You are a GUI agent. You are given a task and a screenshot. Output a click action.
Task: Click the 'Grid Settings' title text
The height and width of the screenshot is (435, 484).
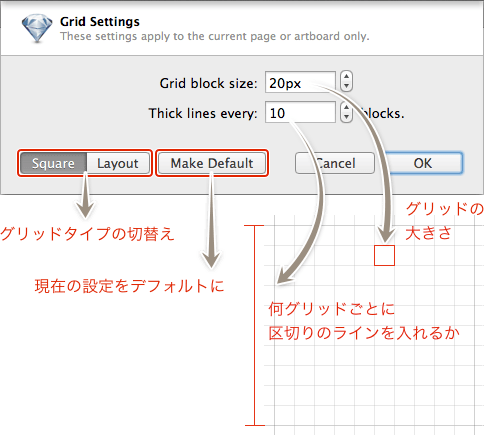pyautogui.click(x=100, y=22)
